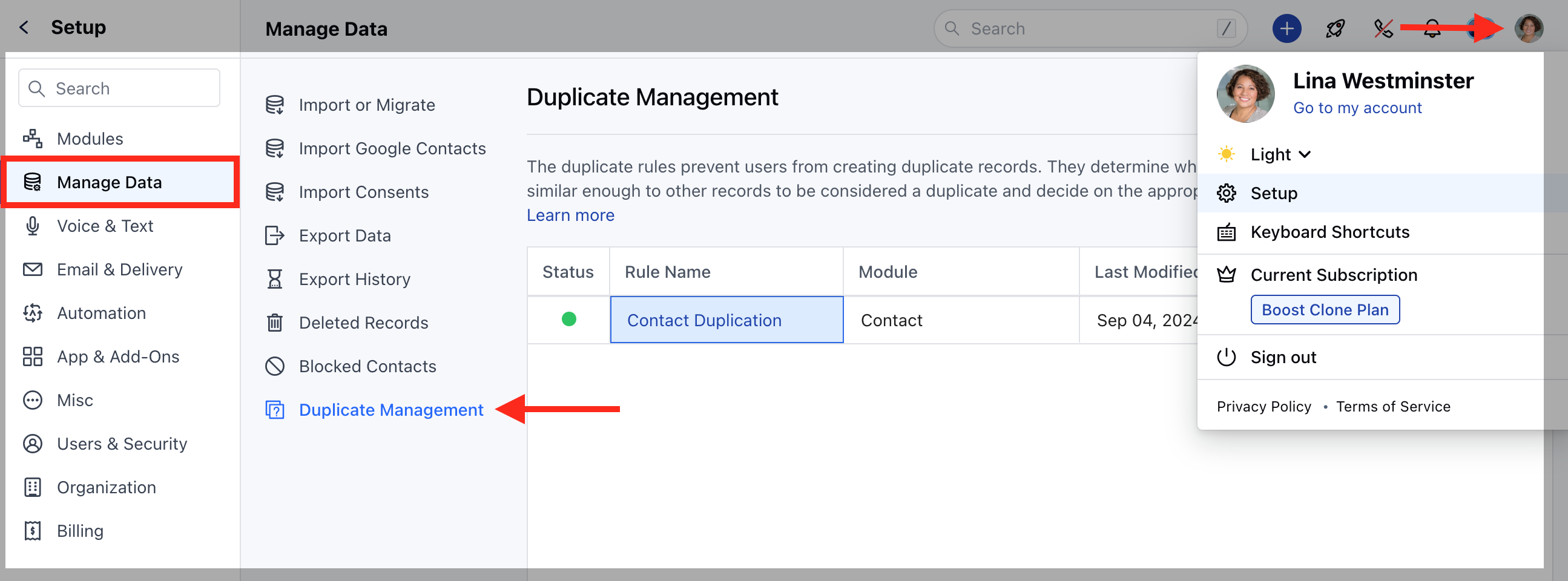Open the Light theme dropdown

pyautogui.click(x=1280, y=154)
